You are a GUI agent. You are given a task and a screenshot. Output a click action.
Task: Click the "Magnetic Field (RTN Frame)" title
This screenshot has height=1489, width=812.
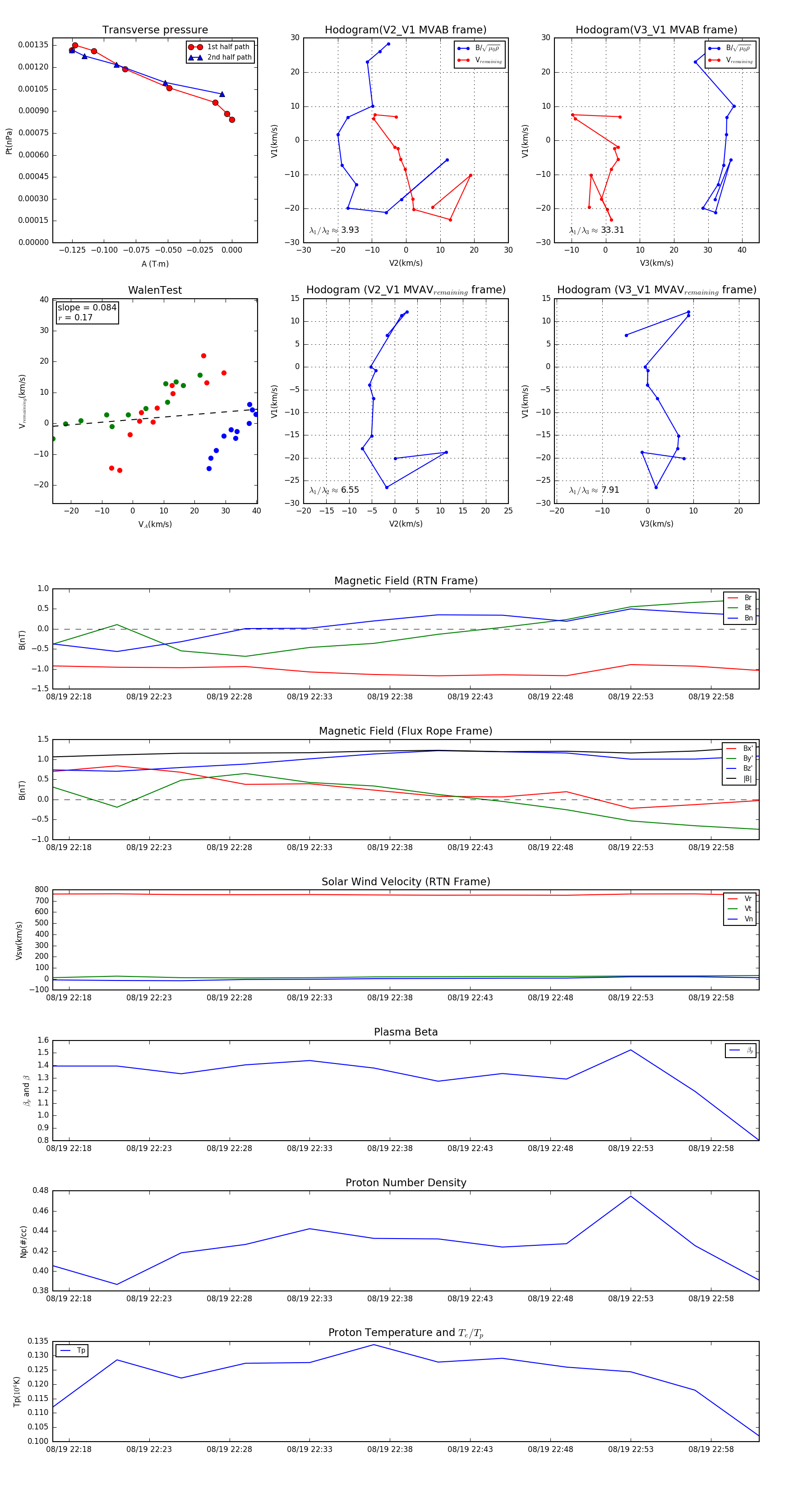[x=406, y=581]
